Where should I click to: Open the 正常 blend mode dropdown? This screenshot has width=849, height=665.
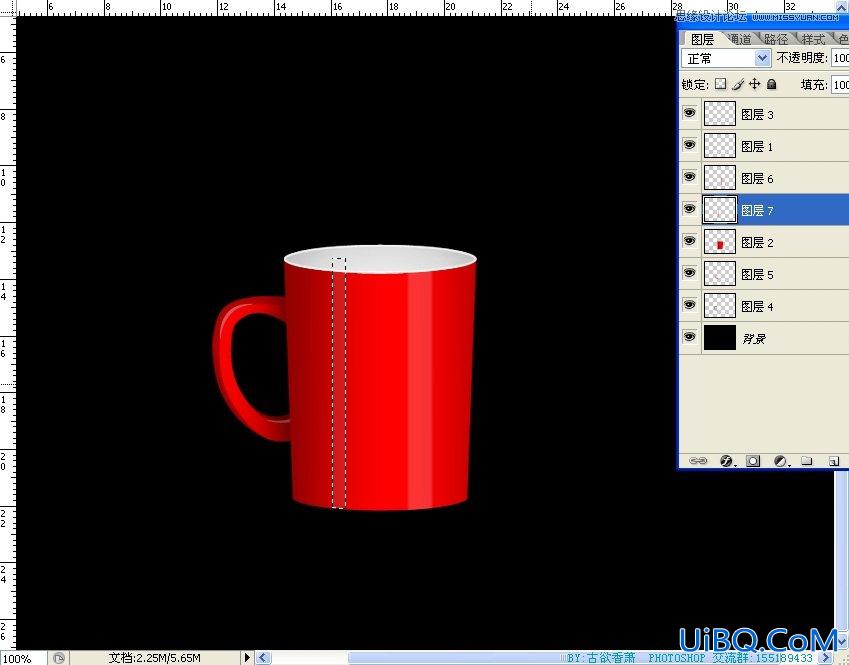(x=726, y=58)
